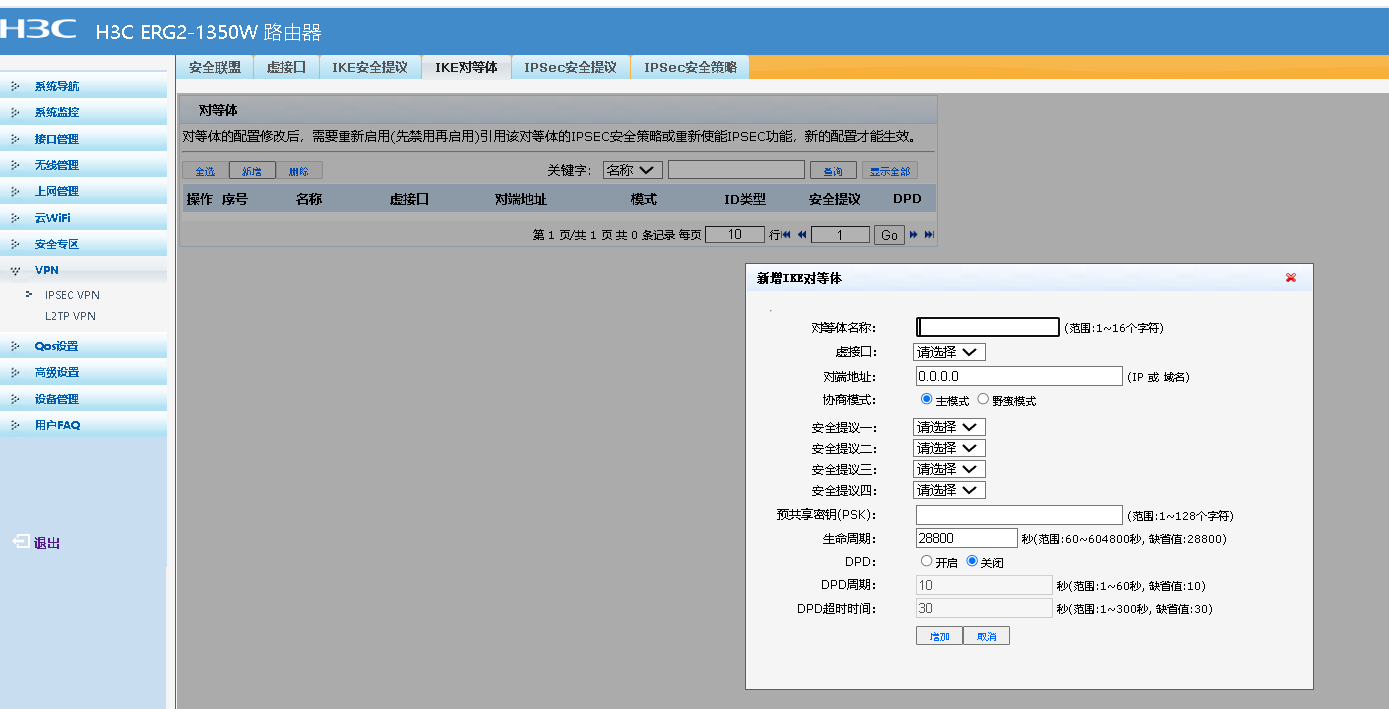Open the 安全提议二 dropdown
Image resolution: width=1389 pixels, height=709 pixels.
pos(949,448)
